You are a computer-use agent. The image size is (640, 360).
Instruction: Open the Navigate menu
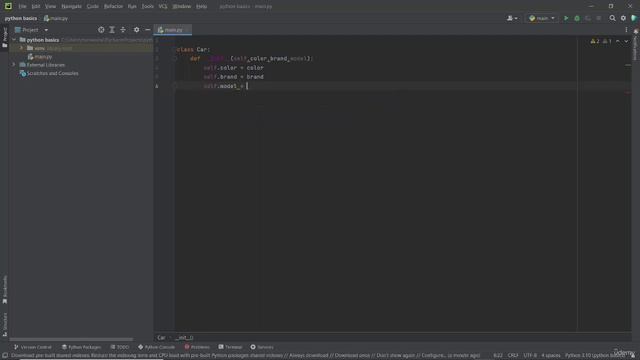click(71, 7)
